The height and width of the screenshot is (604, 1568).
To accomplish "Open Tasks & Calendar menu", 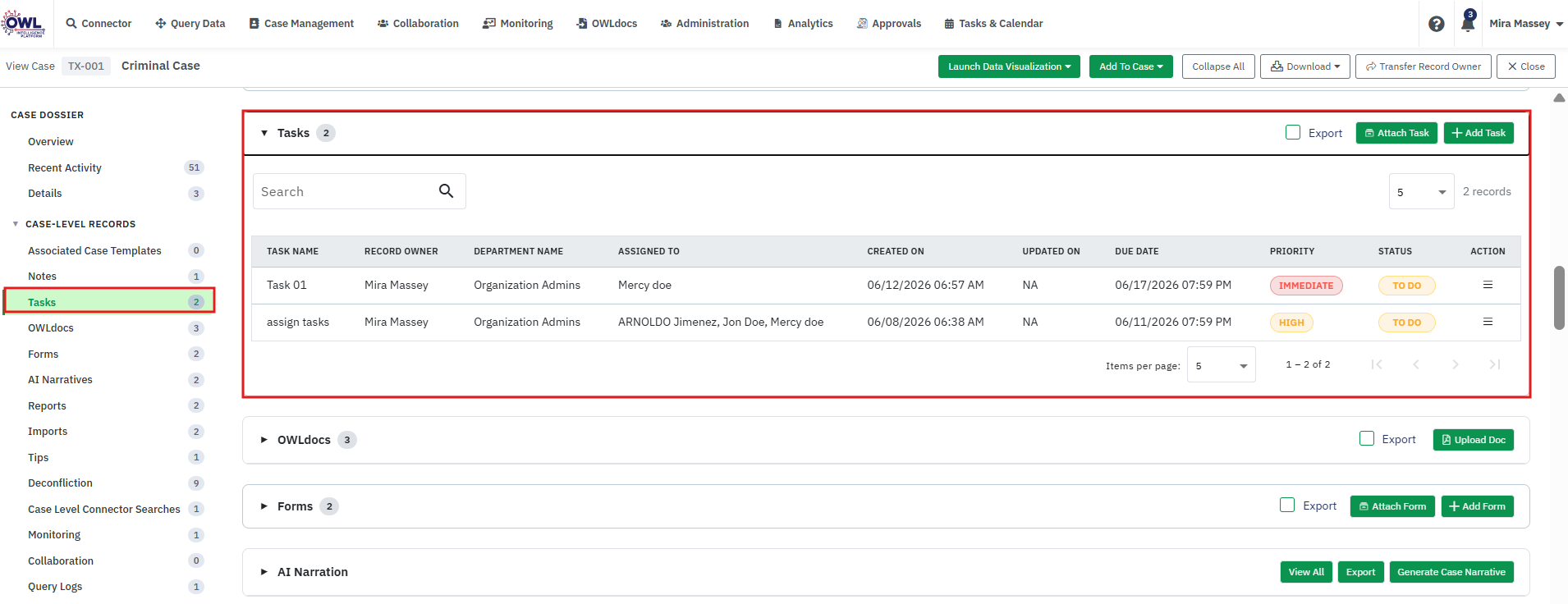I will tap(993, 24).
